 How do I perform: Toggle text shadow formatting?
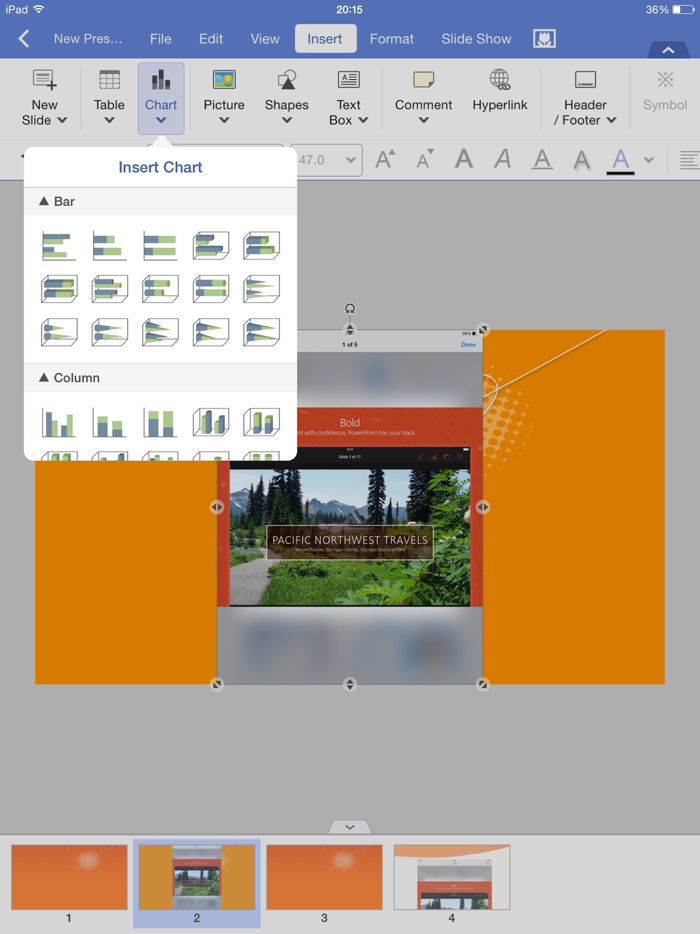point(581,159)
